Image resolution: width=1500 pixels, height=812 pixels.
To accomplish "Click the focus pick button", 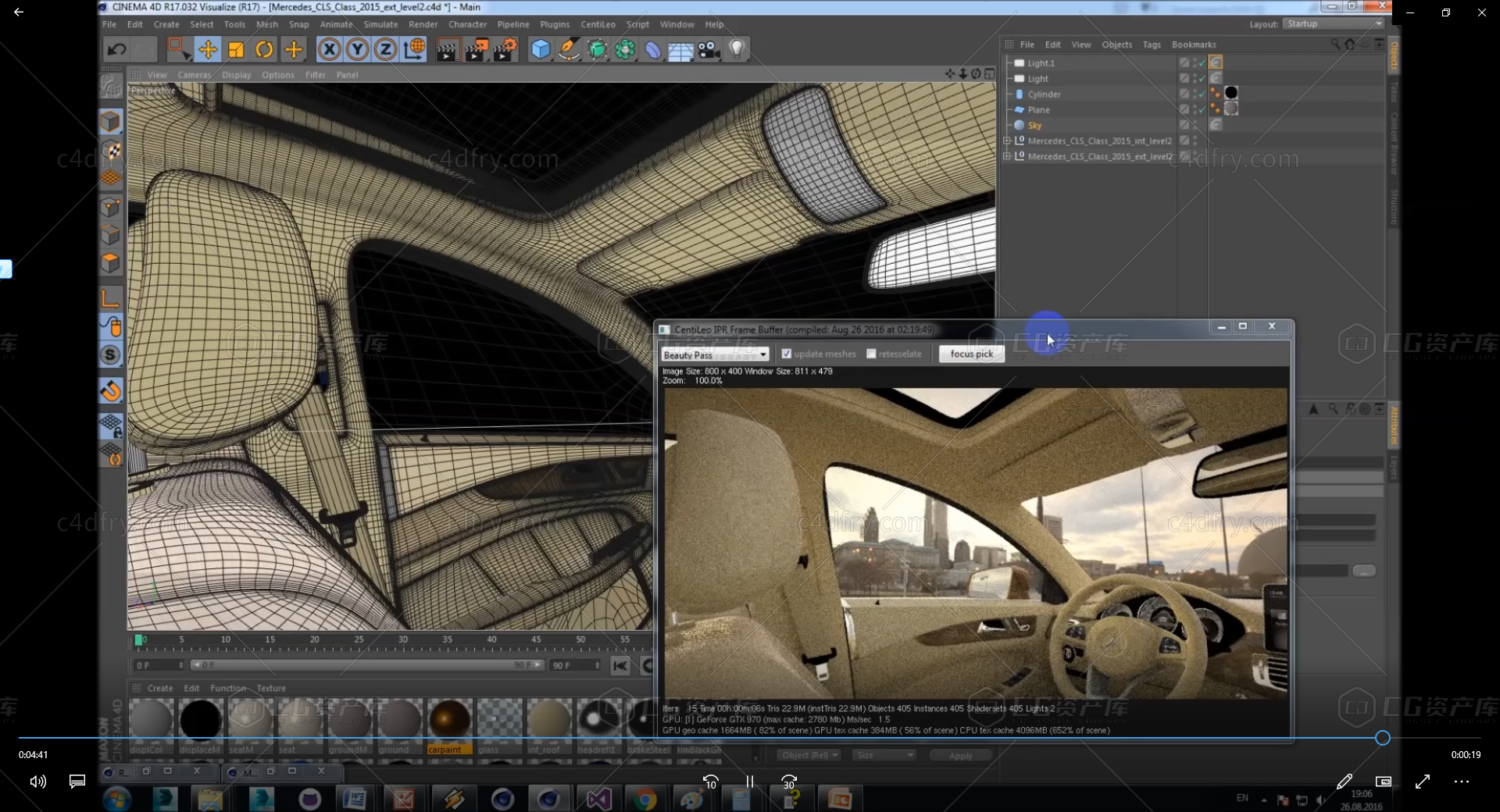I will 971,354.
